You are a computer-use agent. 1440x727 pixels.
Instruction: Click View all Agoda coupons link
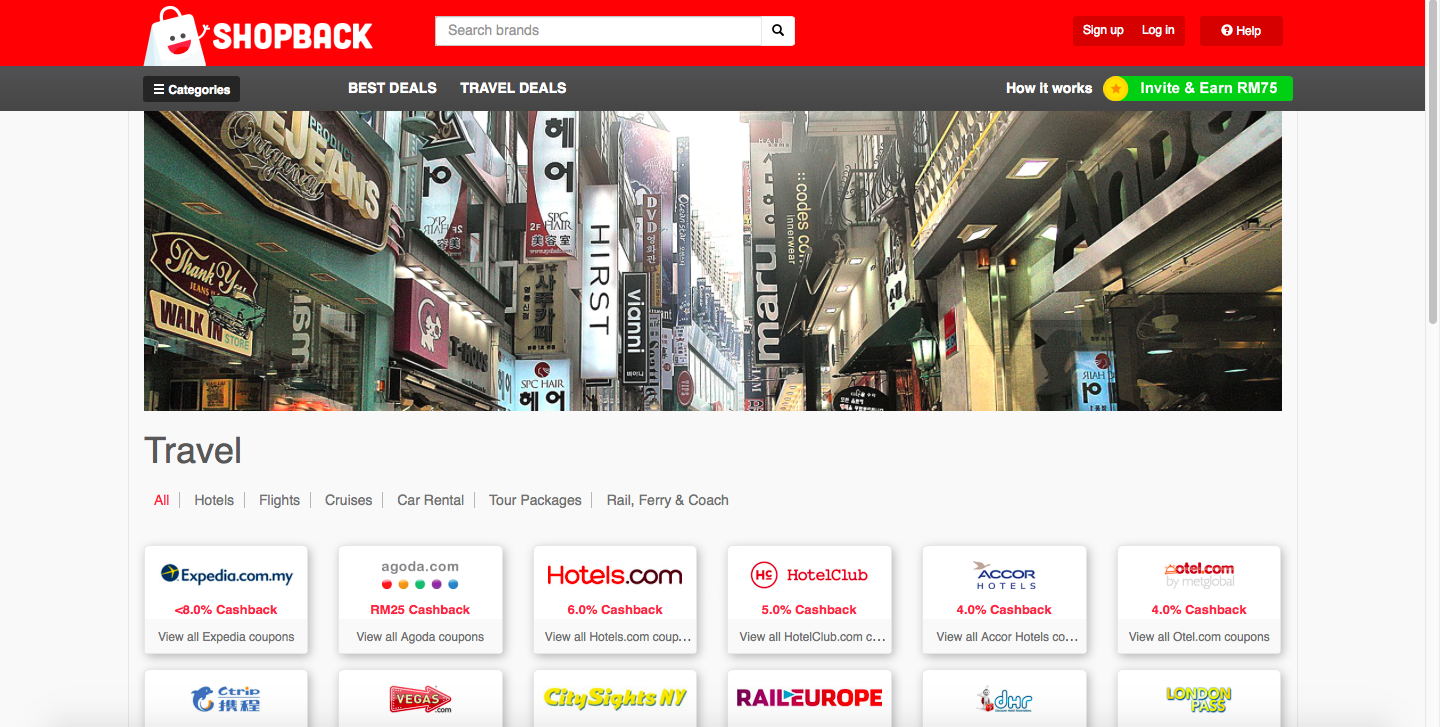[x=420, y=637]
